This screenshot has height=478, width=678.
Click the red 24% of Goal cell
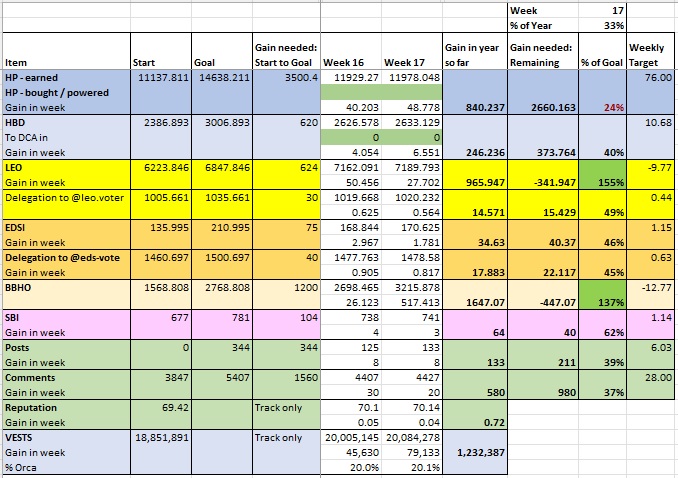[602, 107]
